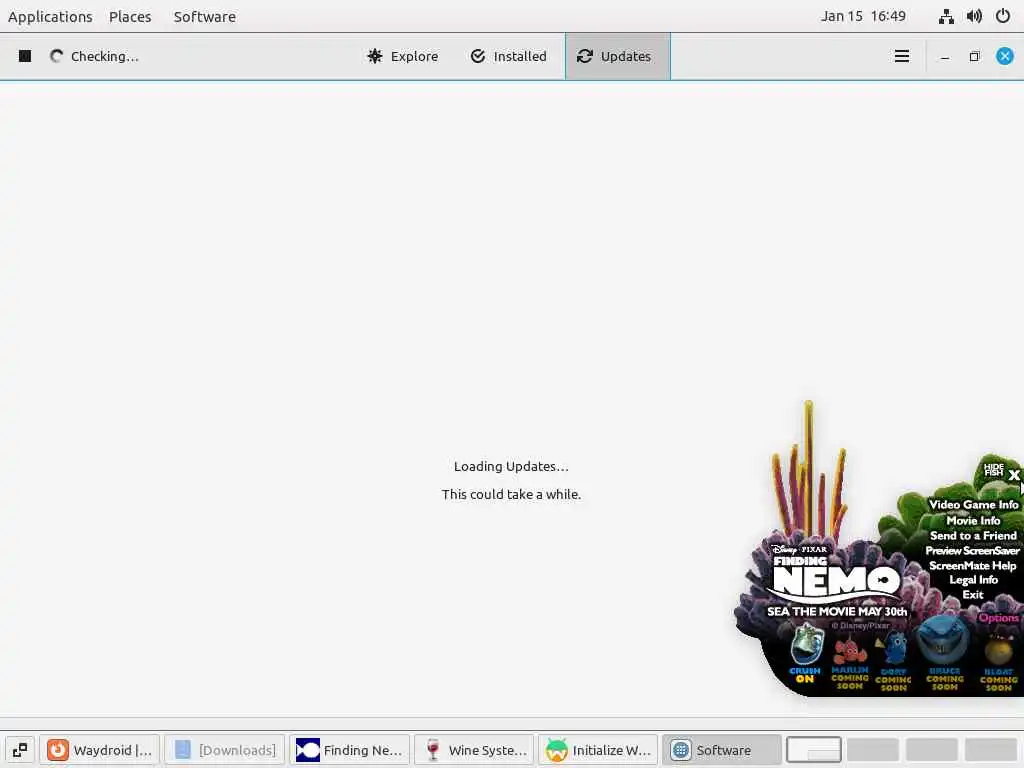Click the show desktop icon in taskbar
1024x768 pixels.
[x=20, y=750]
